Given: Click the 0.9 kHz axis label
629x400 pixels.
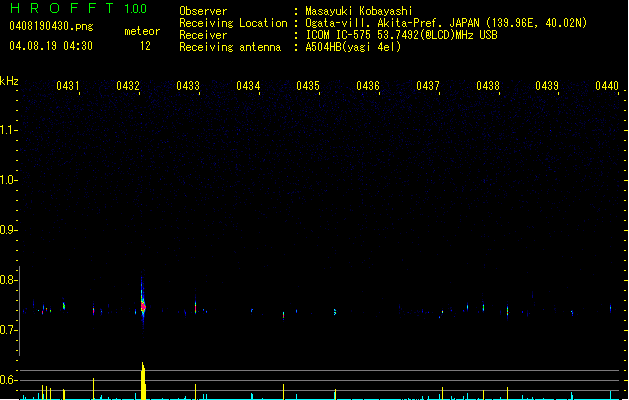Looking at the screenshot, I should 8,230.
